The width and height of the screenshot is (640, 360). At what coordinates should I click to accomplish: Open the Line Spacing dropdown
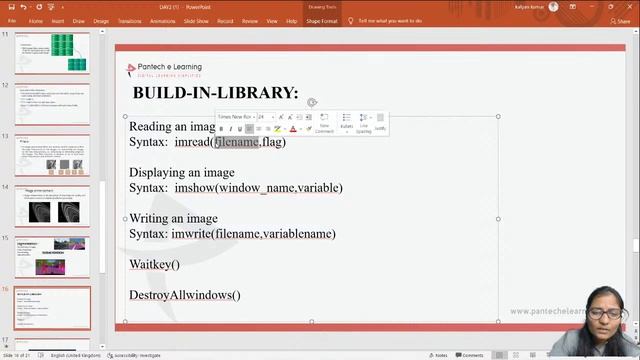pyautogui.click(x=363, y=123)
